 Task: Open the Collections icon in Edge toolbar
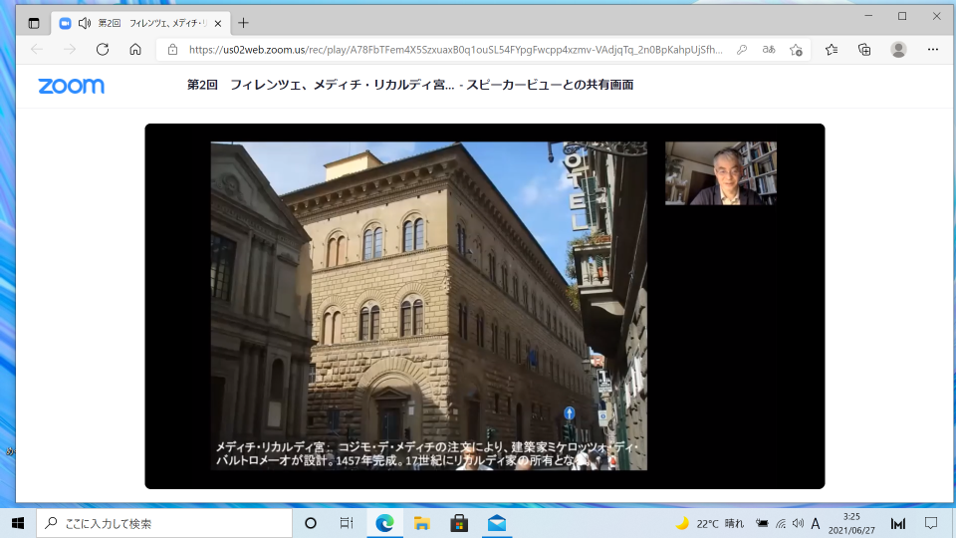[864, 49]
